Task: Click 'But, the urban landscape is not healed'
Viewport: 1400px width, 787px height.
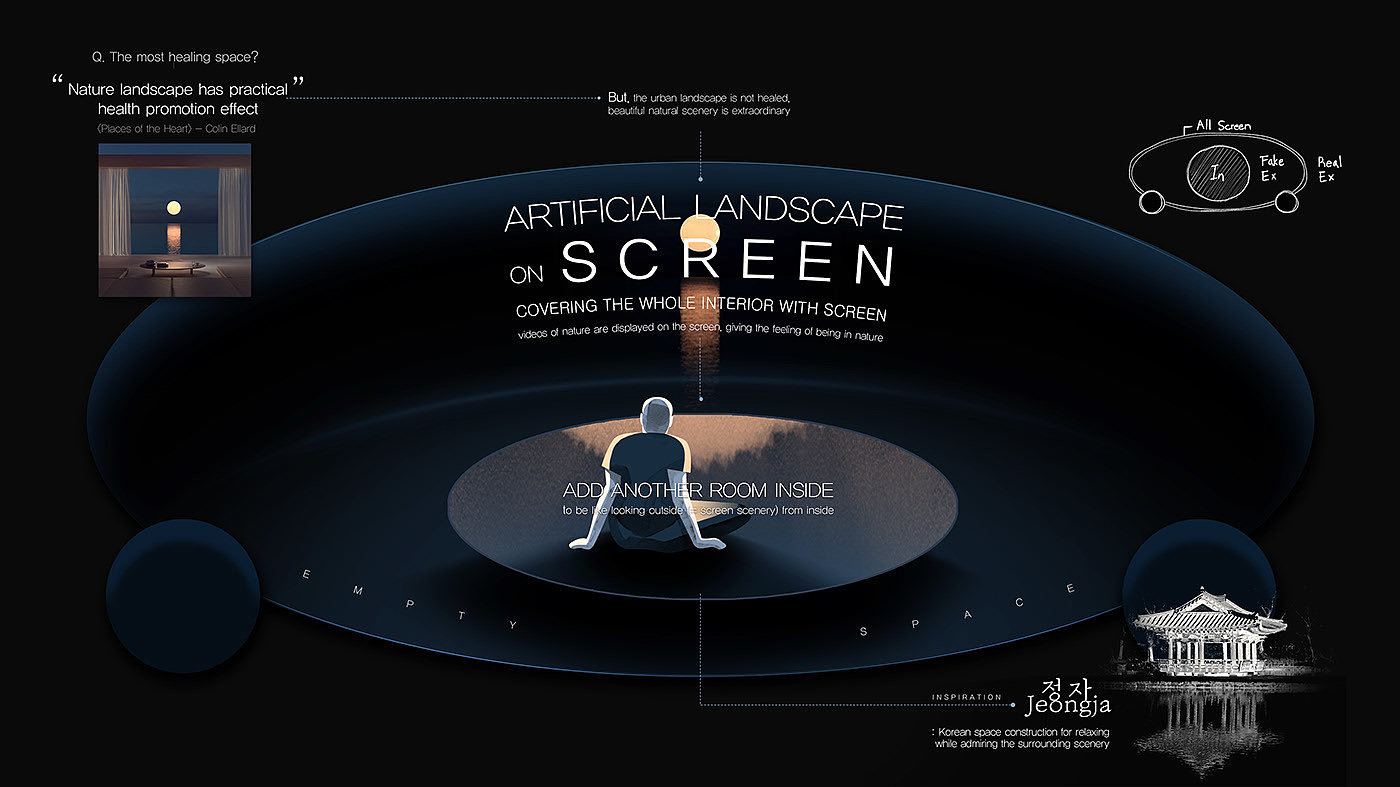Action: click(699, 98)
